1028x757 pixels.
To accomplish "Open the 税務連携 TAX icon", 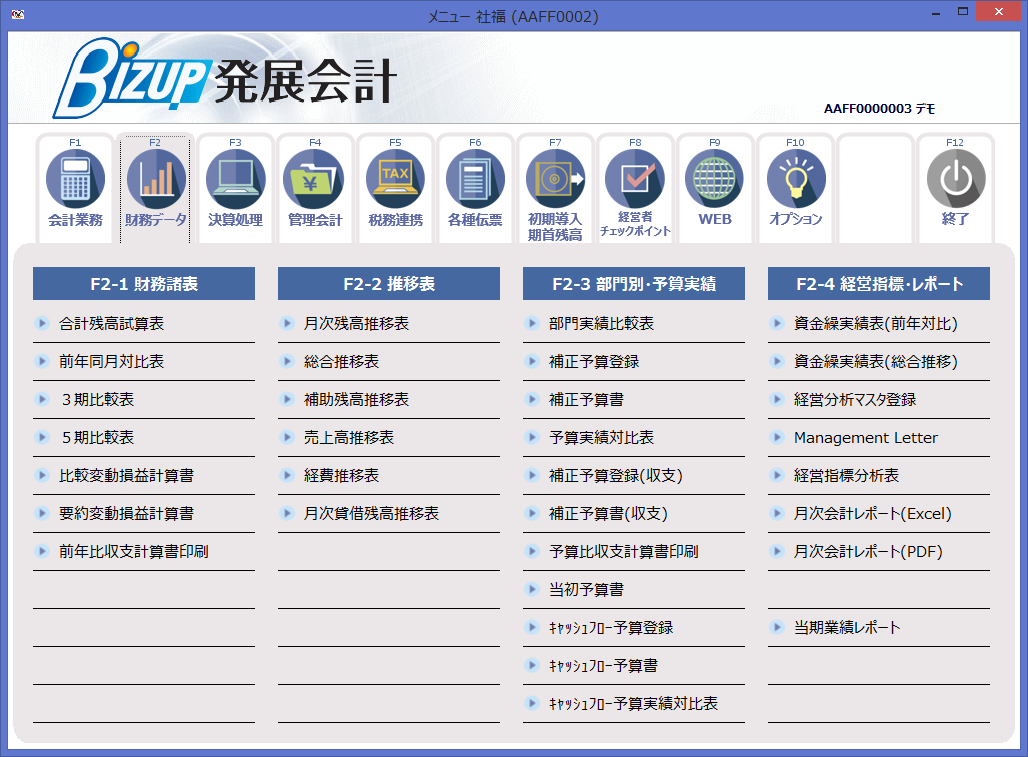I will (395, 188).
